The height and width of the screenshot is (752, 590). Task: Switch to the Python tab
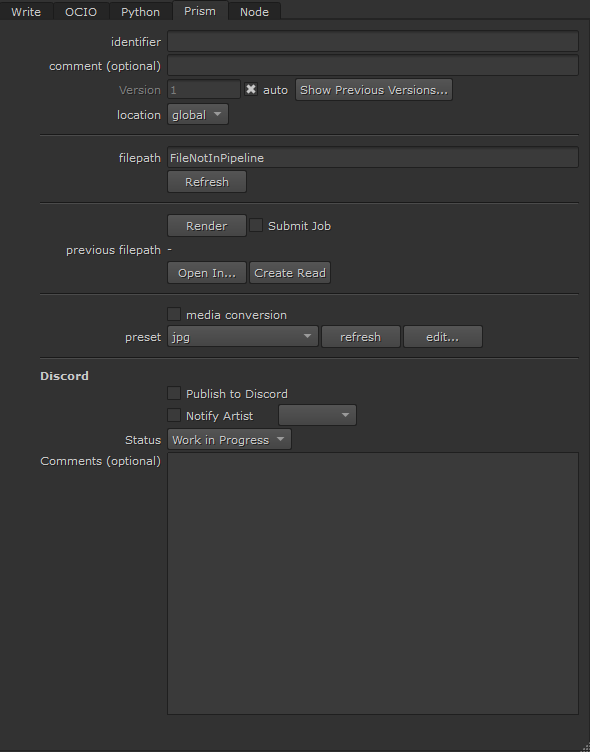click(x=141, y=12)
